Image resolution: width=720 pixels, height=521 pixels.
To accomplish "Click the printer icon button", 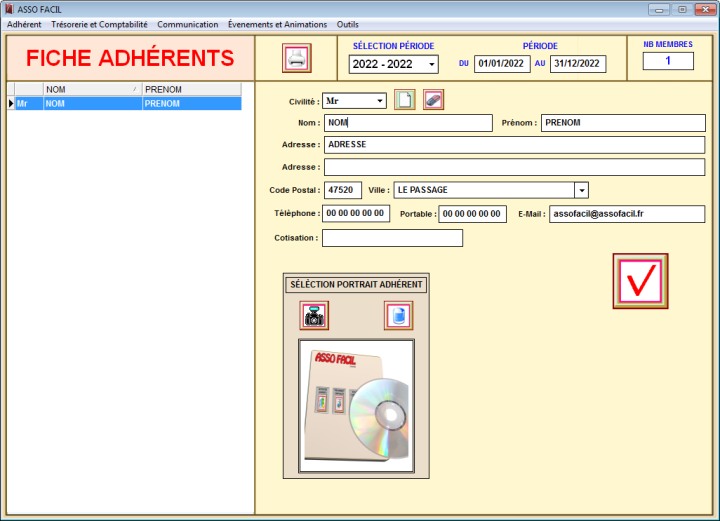I will pos(297,58).
